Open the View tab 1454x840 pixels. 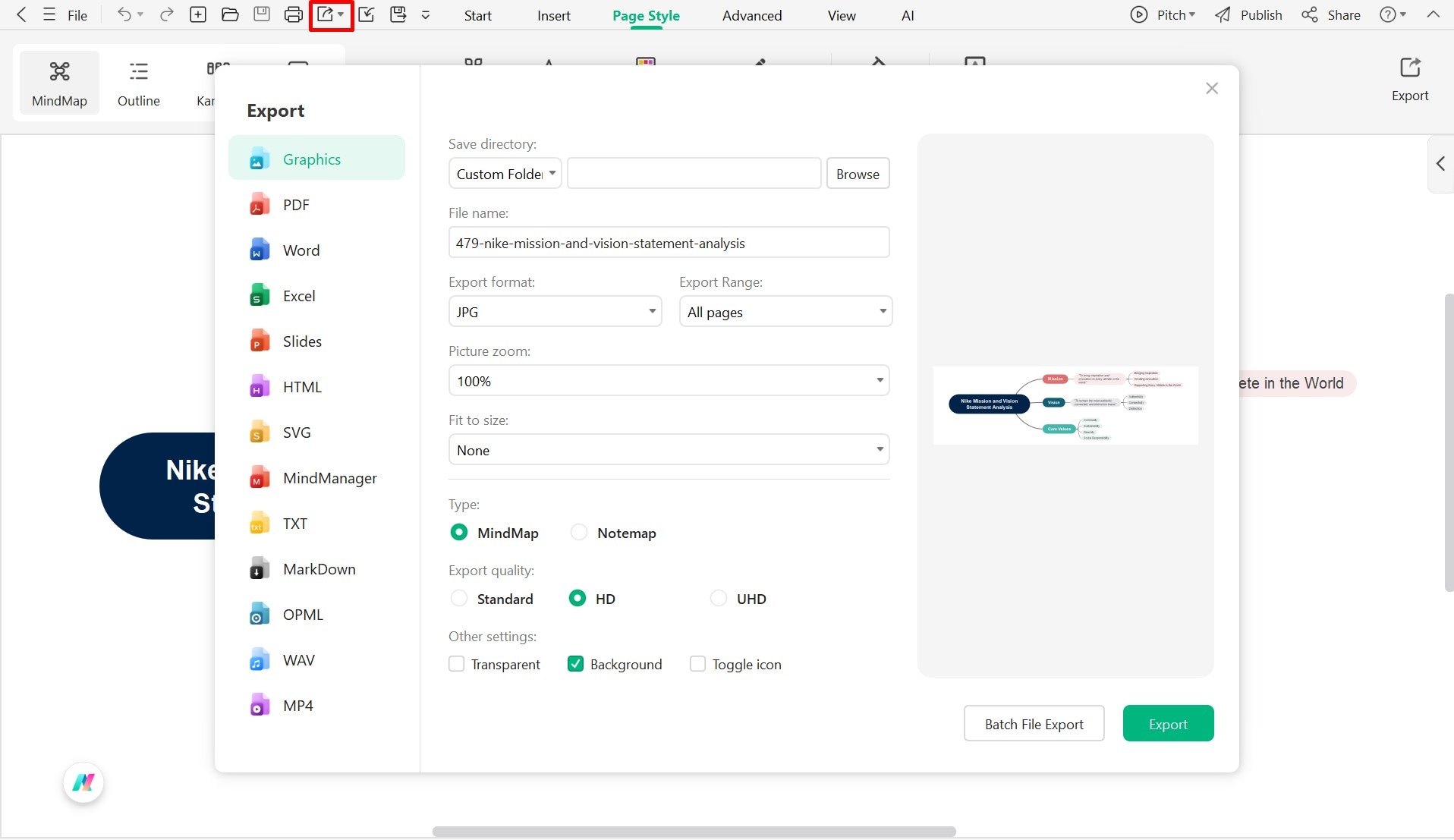[x=842, y=15]
